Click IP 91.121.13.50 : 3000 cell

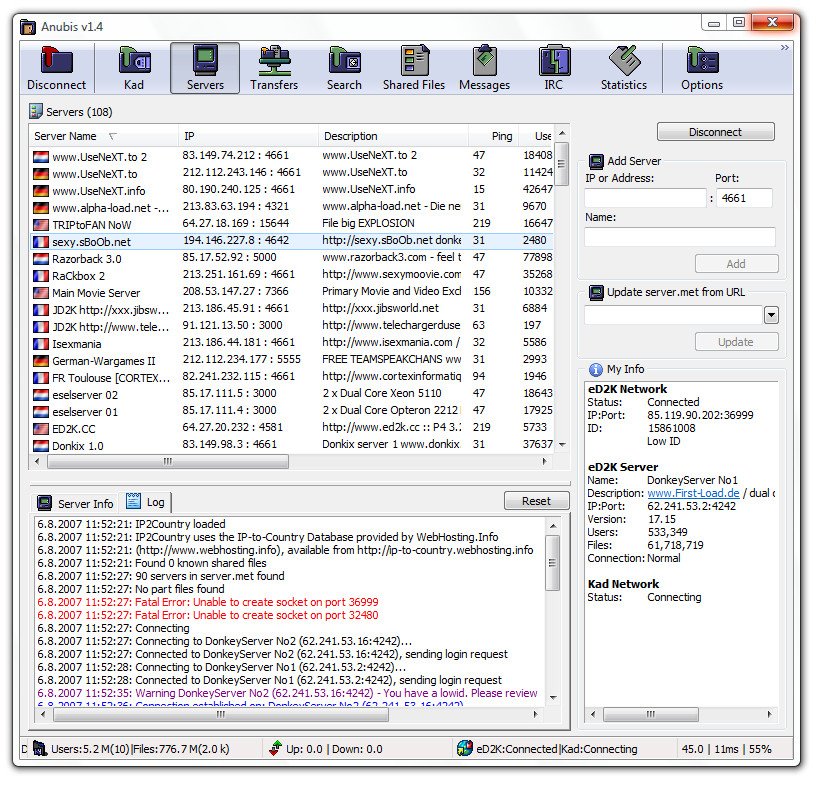pyautogui.click(x=233, y=325)
